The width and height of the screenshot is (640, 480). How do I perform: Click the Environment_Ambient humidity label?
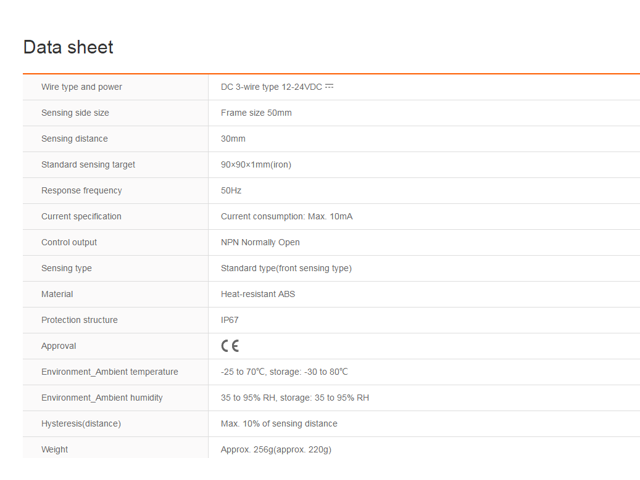(102, 398)
